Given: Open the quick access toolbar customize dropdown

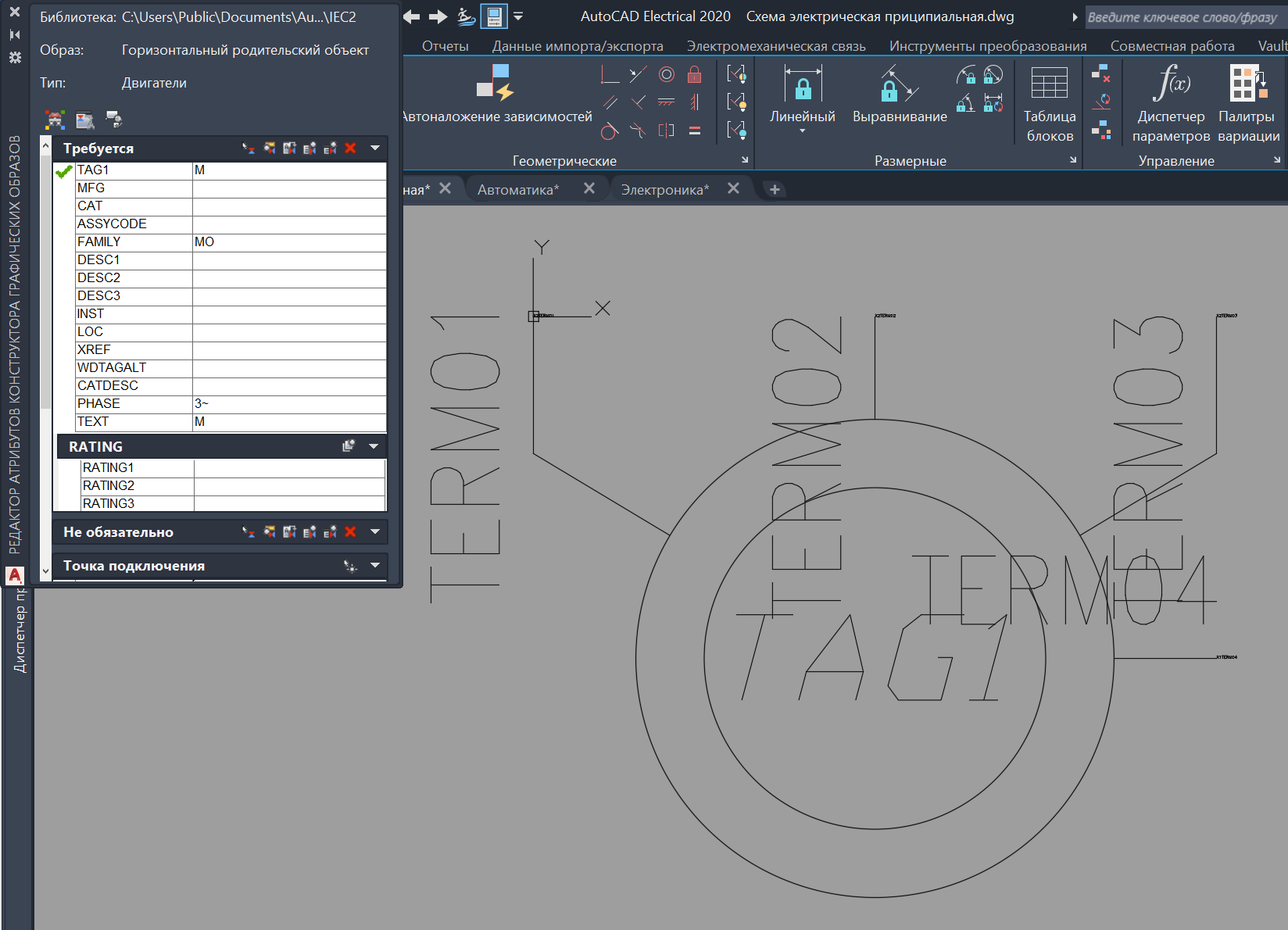Looking at the screenshot, I should coord(518,16).
